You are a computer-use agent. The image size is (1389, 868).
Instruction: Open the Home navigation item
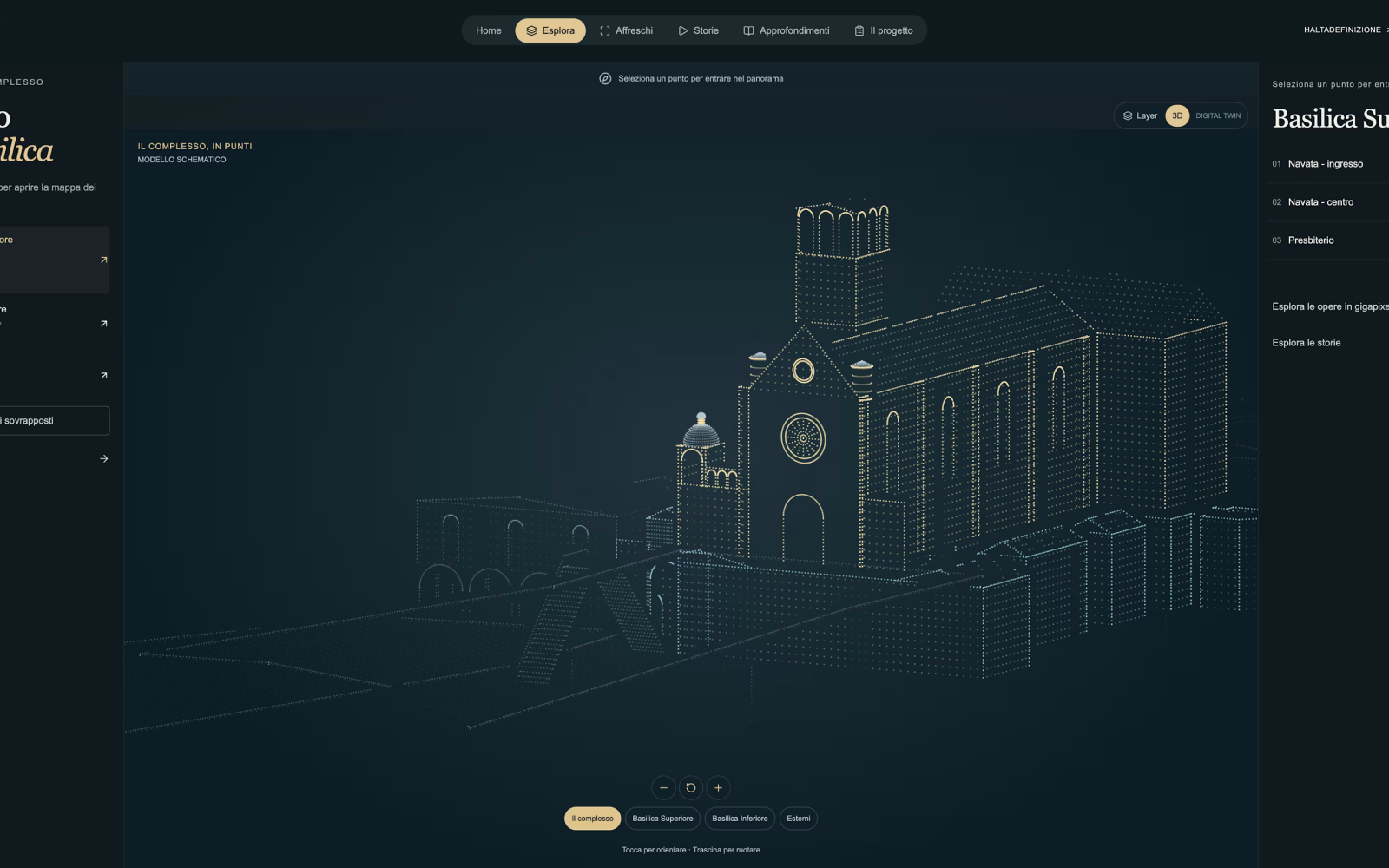[488, 30]
